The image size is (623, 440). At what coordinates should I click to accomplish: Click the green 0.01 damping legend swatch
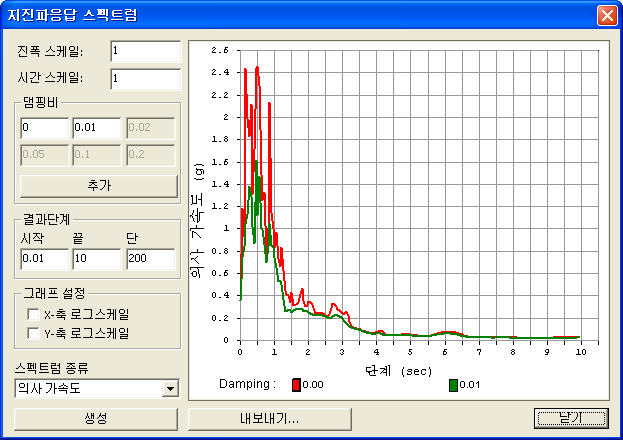(453, 385)
